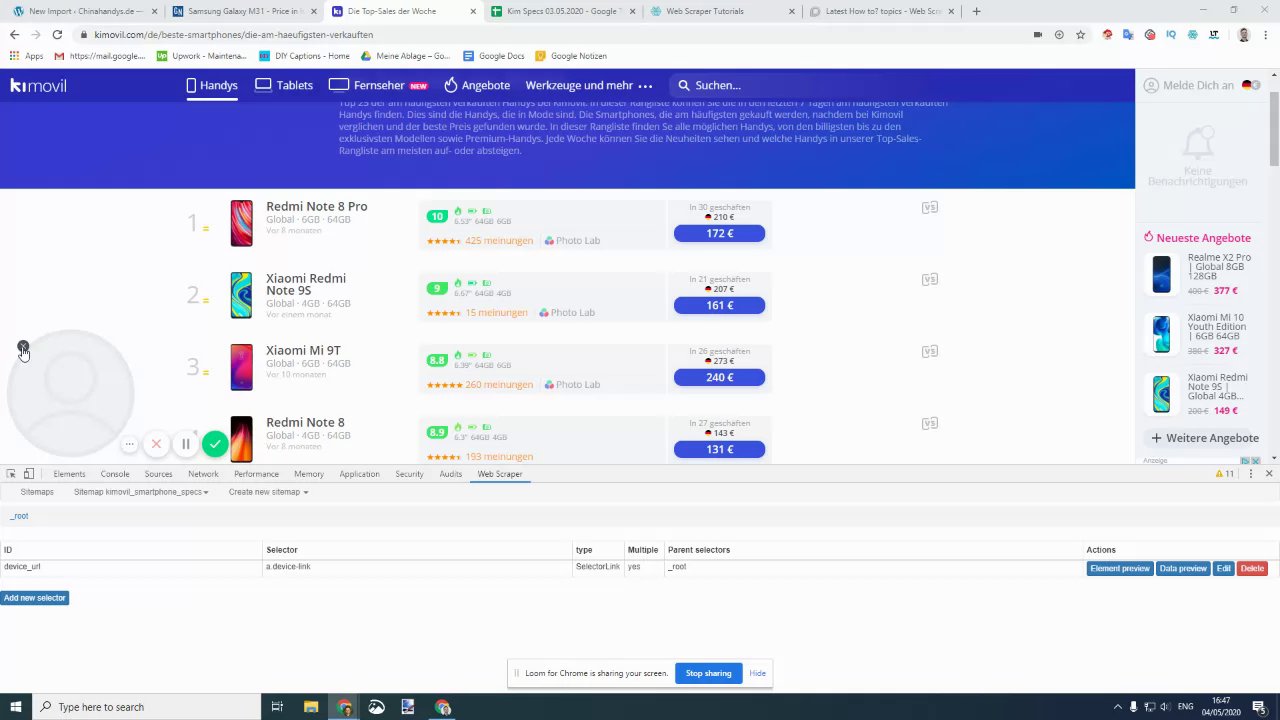This screenshot has width=1280, height=720.
Task: Click Stop sharing button
Action: pyautogui.click(x=708, y=673)
